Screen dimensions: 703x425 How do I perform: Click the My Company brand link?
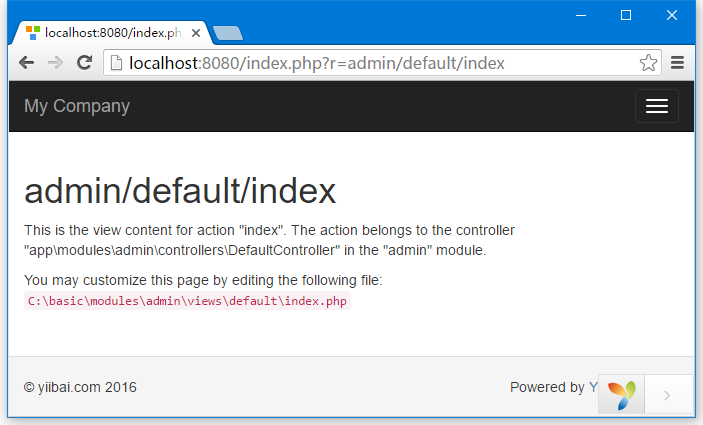pos(77,106)
